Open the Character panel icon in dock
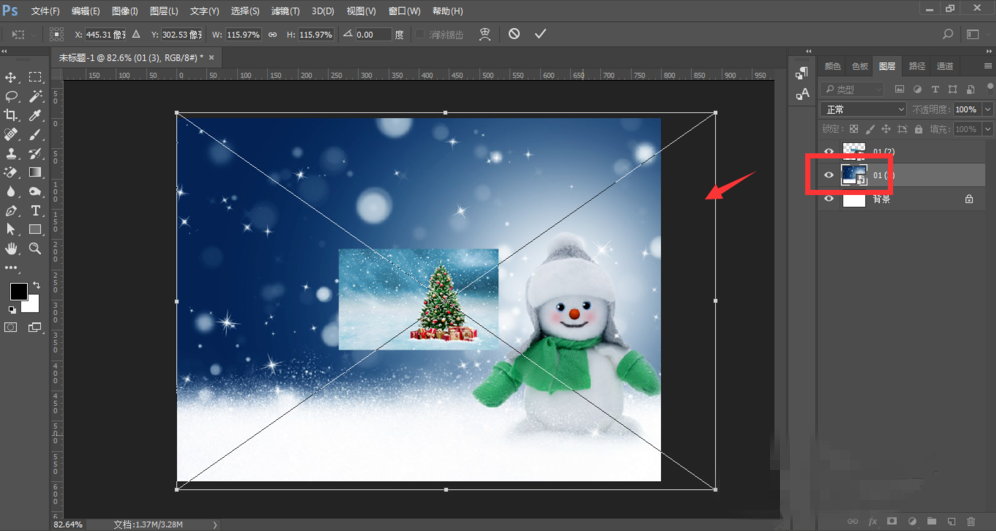Image resolution: width=996 pixels, height=531 pixels. (x=802, y=94)
